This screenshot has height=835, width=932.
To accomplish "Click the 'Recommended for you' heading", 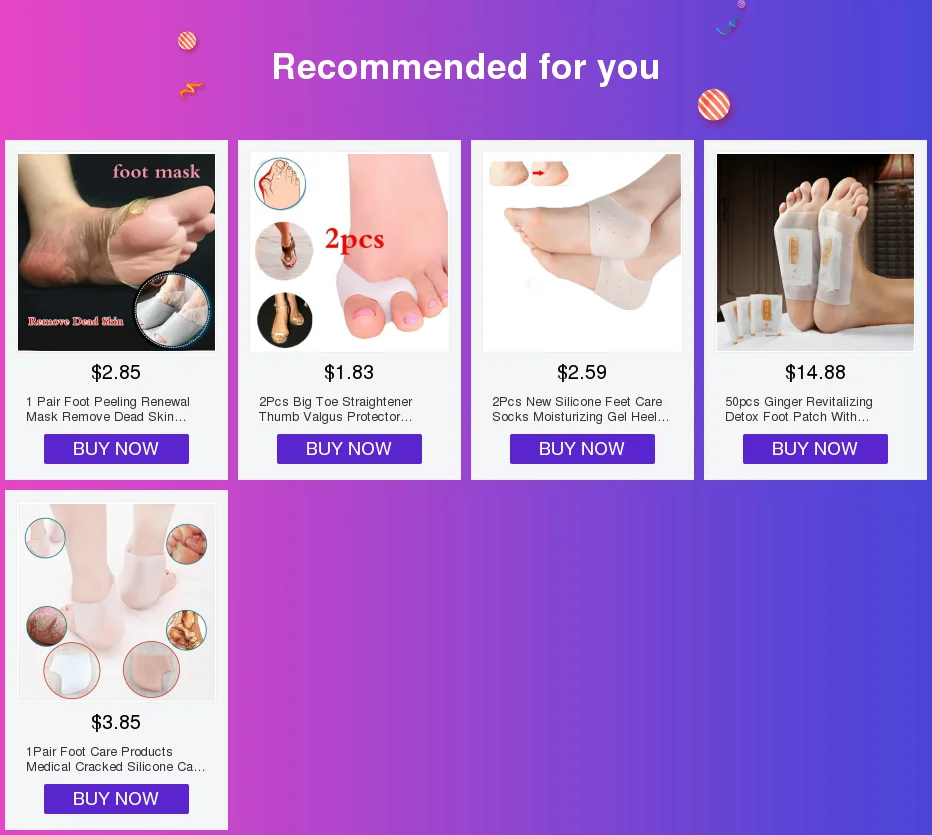I will (466, 67).
